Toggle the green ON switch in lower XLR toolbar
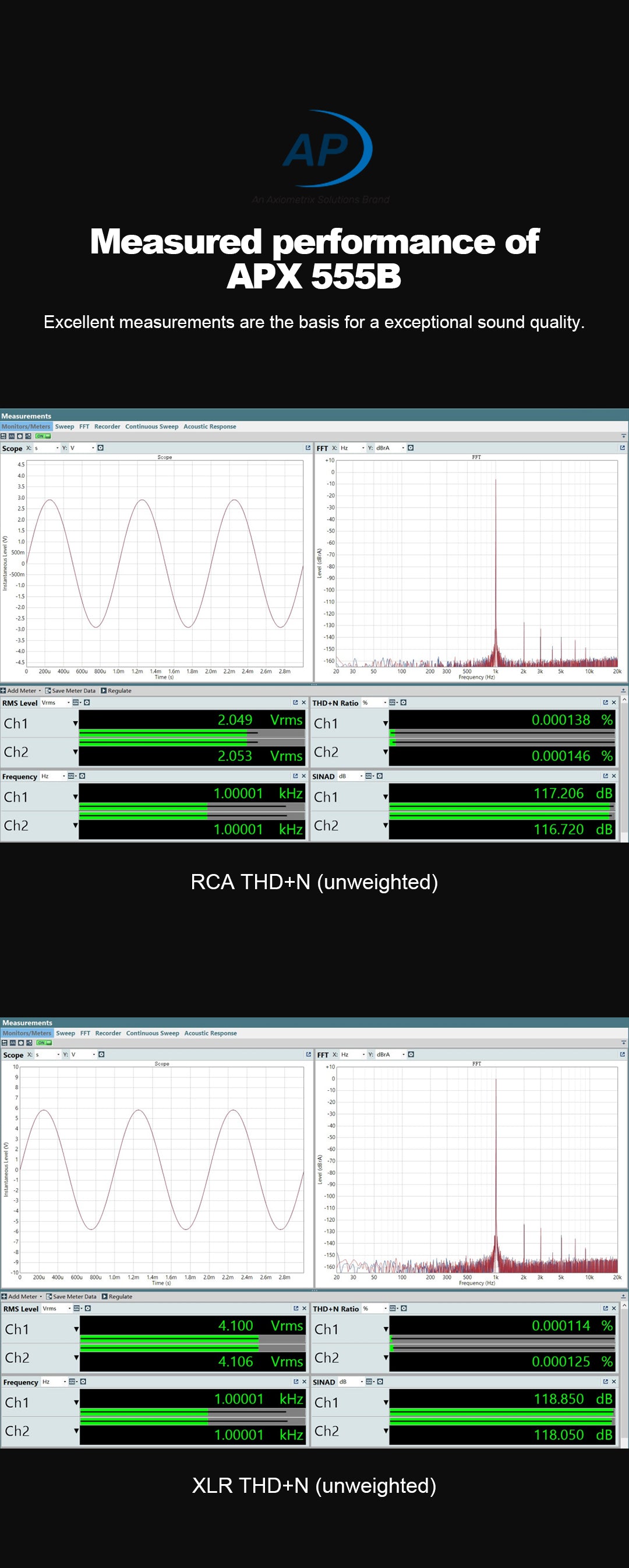 tap(44, 1042)
